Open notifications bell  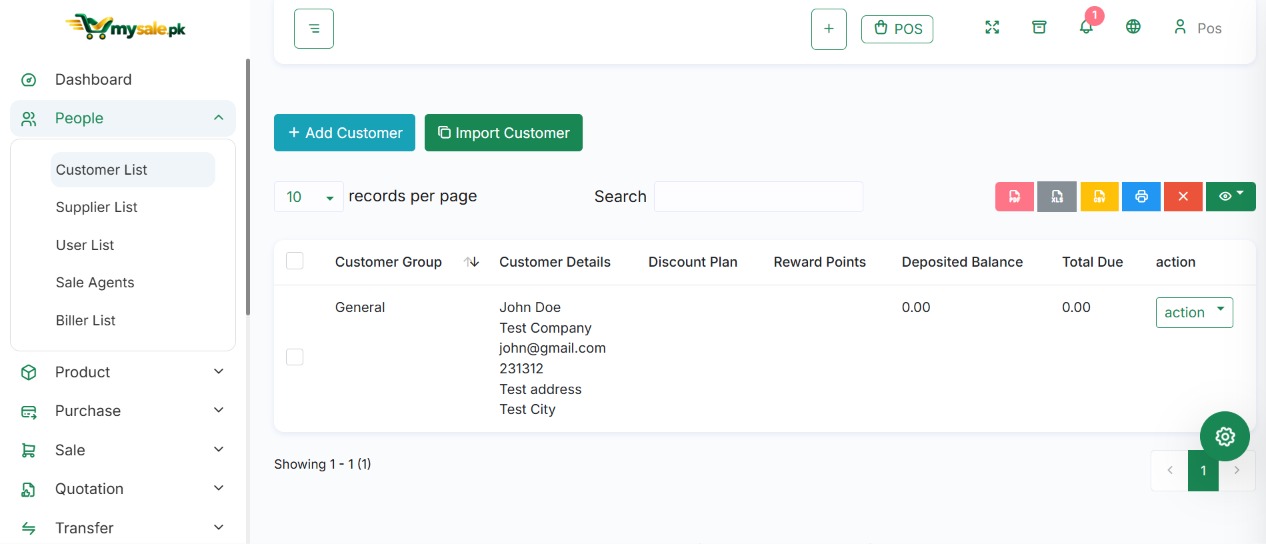point(1086,27)
